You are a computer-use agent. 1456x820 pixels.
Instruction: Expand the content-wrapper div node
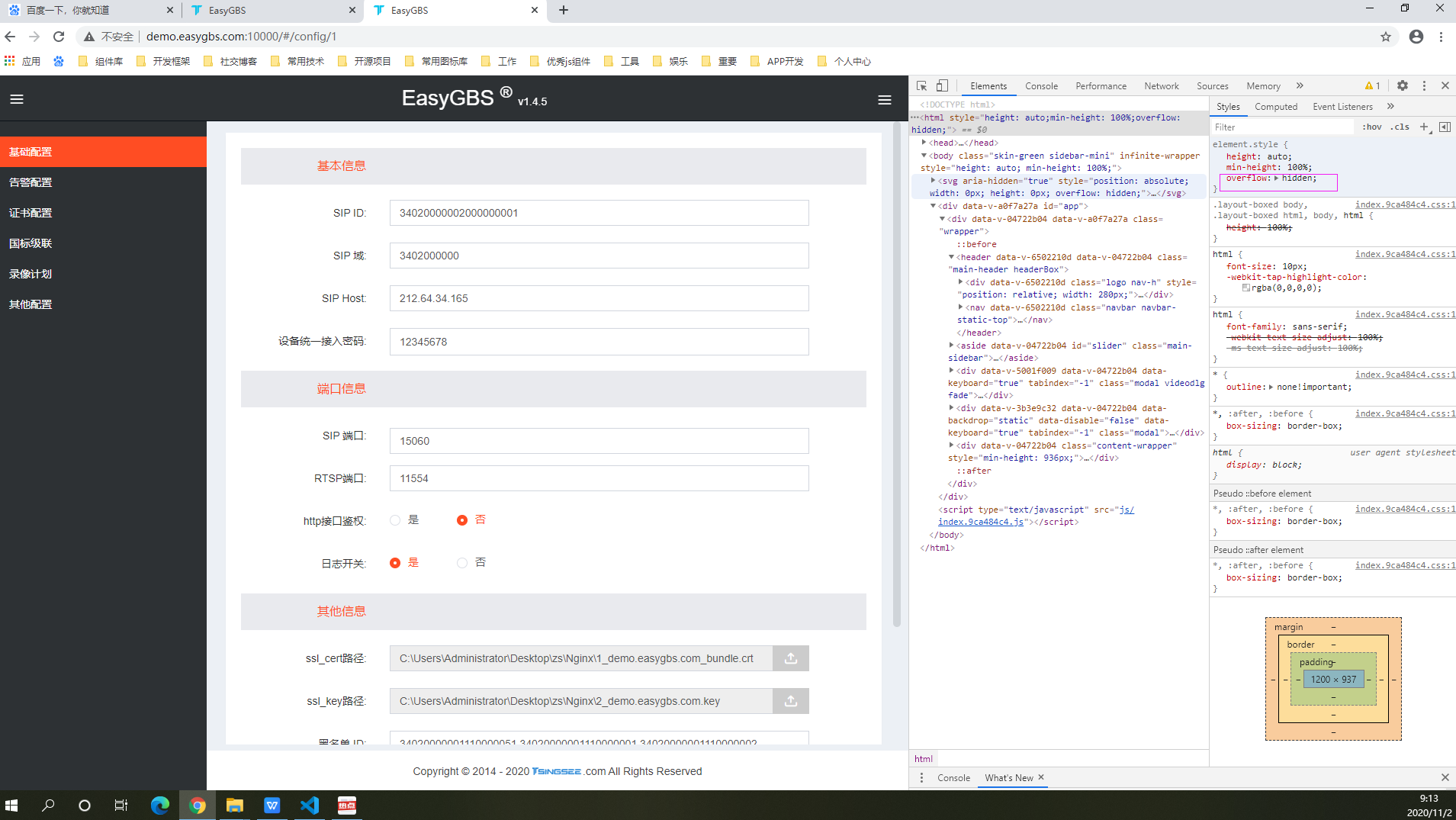(x=952, y=445)
